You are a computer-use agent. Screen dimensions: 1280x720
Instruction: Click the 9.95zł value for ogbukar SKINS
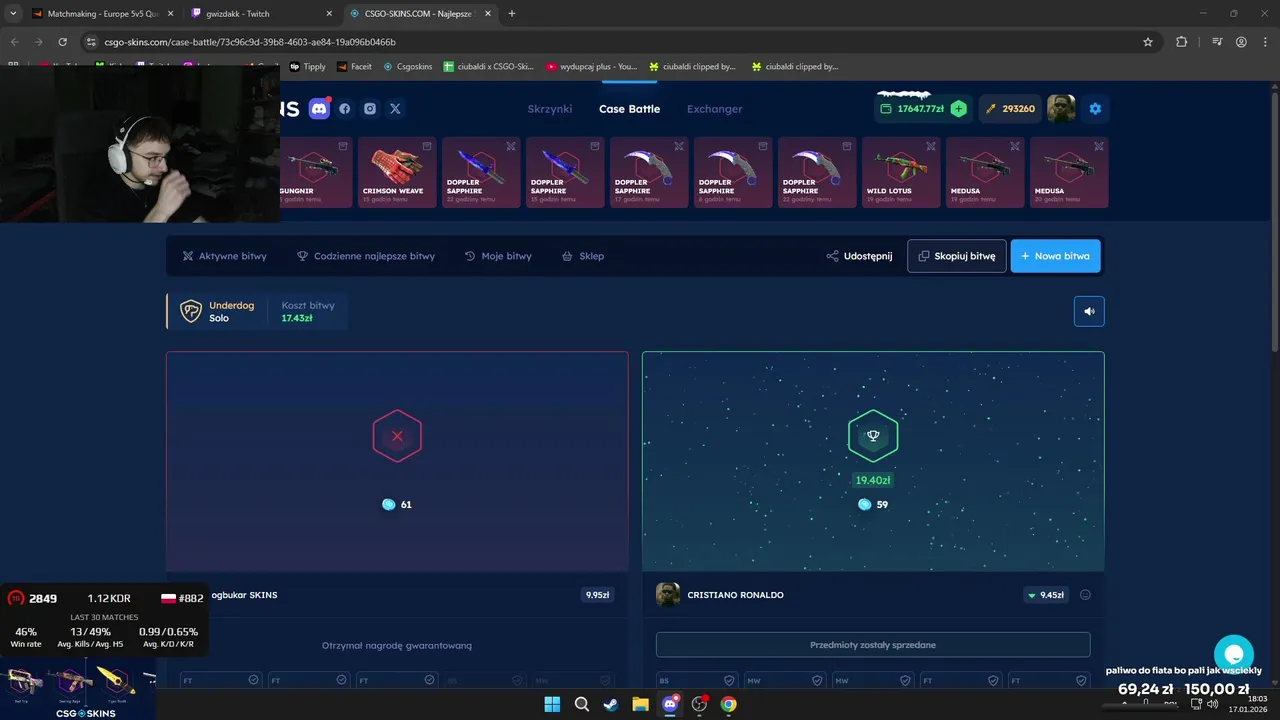597,595
